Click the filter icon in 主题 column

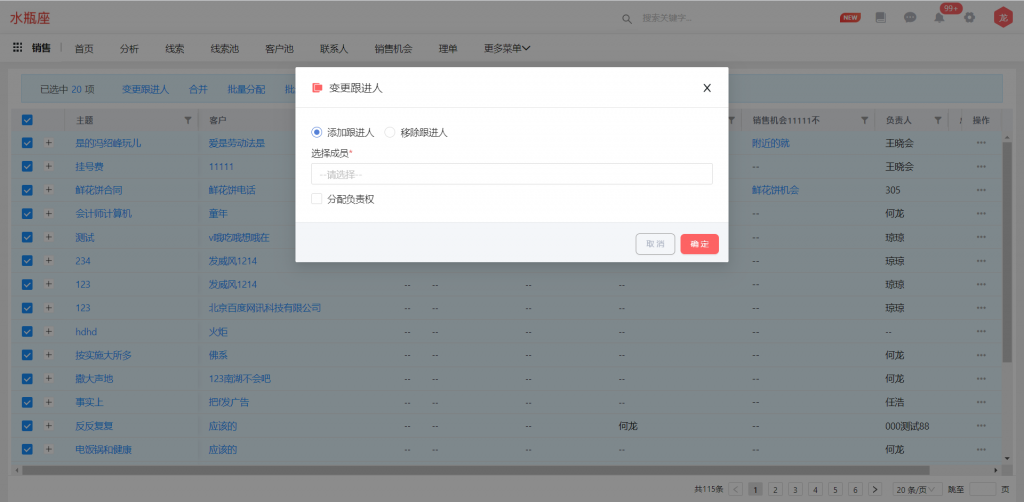pyautogui.click(x=188, y=120)
